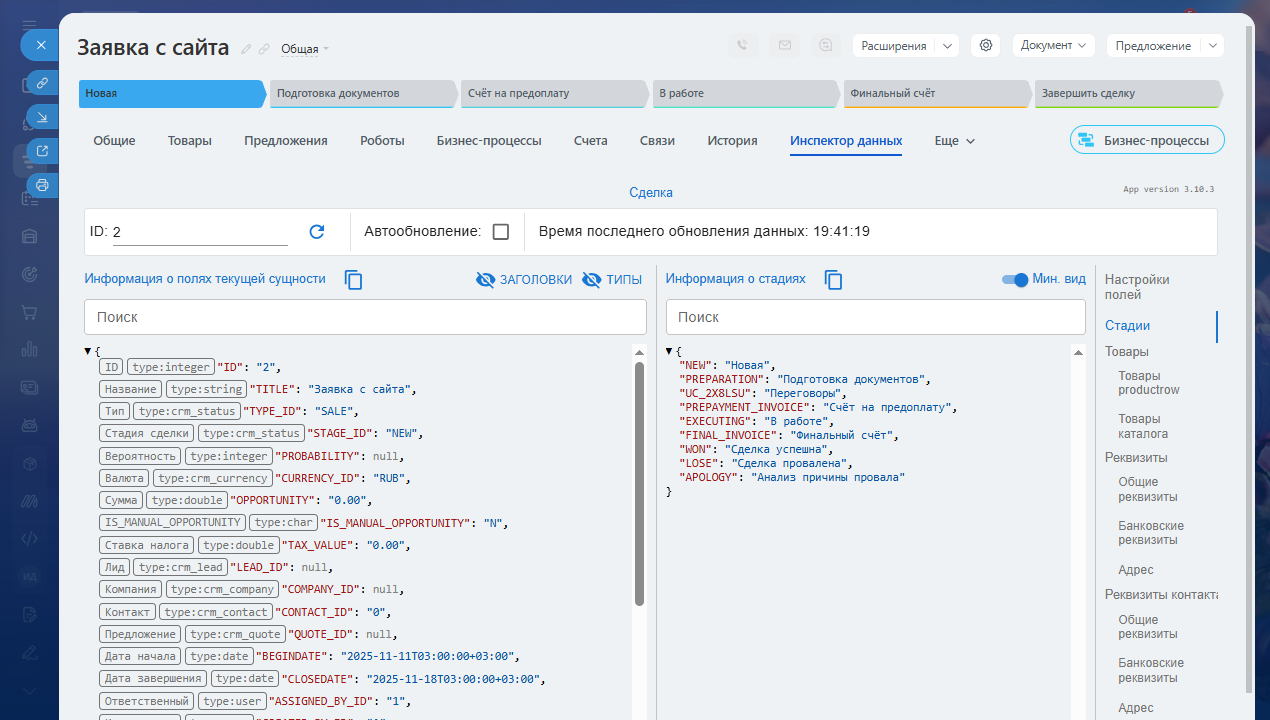This screenshot has height=720, width=1270.
Task: Click the refresh icon next to ID field
Action: [x=317, y=232]
